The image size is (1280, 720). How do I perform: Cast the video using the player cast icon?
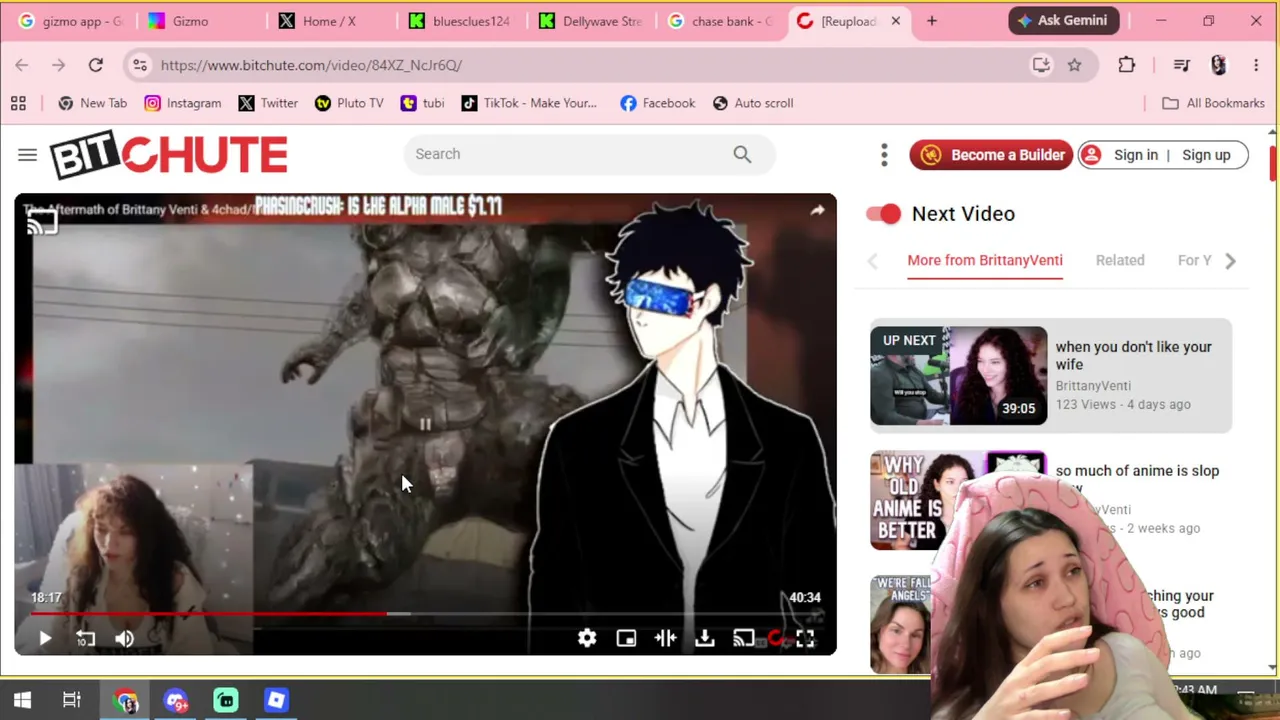743,638
